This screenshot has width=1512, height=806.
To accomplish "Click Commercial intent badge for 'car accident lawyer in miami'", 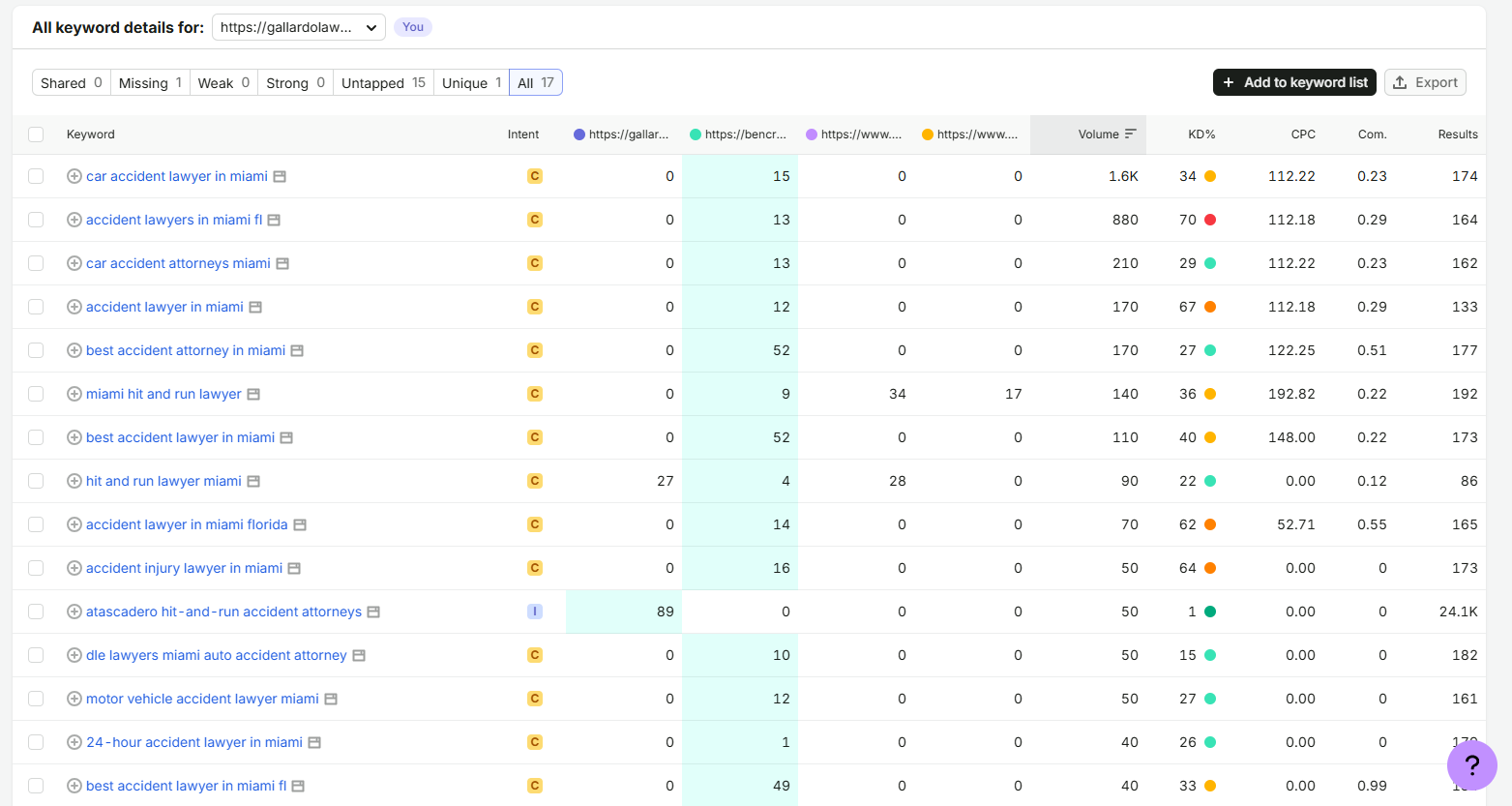I will [x=535, y=176].
